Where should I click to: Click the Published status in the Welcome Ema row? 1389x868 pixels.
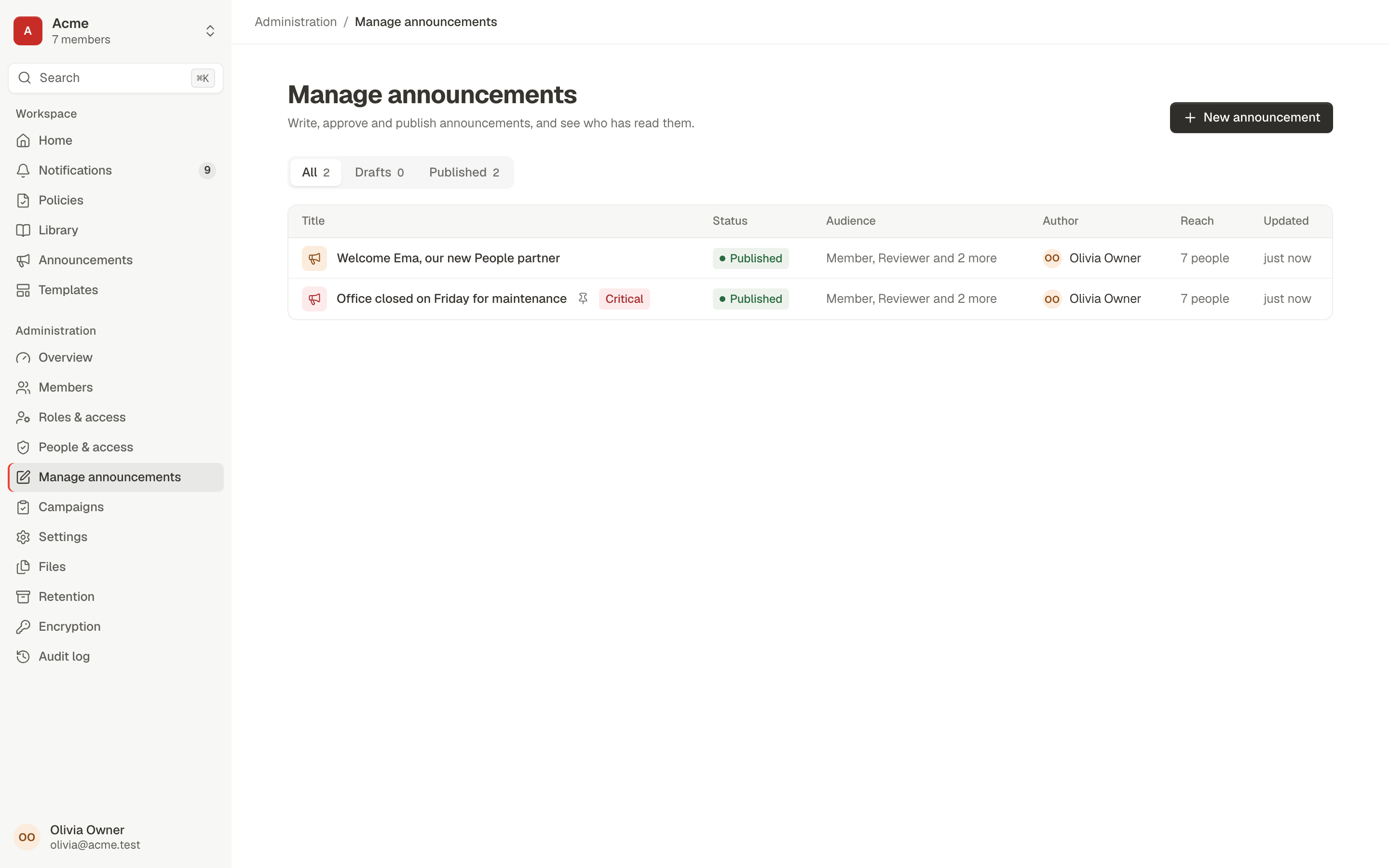tap(751, 258)
